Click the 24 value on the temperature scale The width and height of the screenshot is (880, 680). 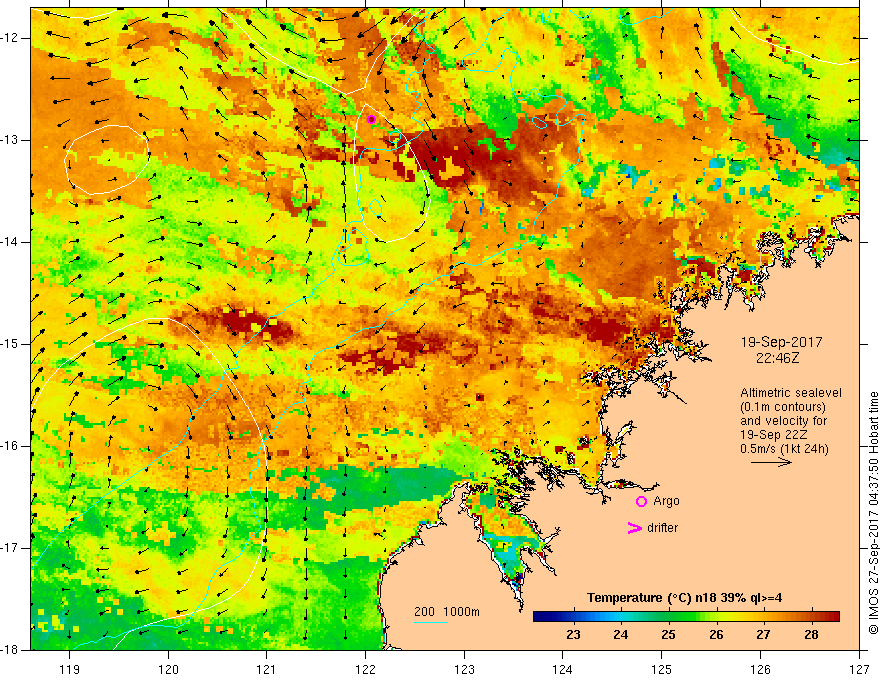coord(620,635)
